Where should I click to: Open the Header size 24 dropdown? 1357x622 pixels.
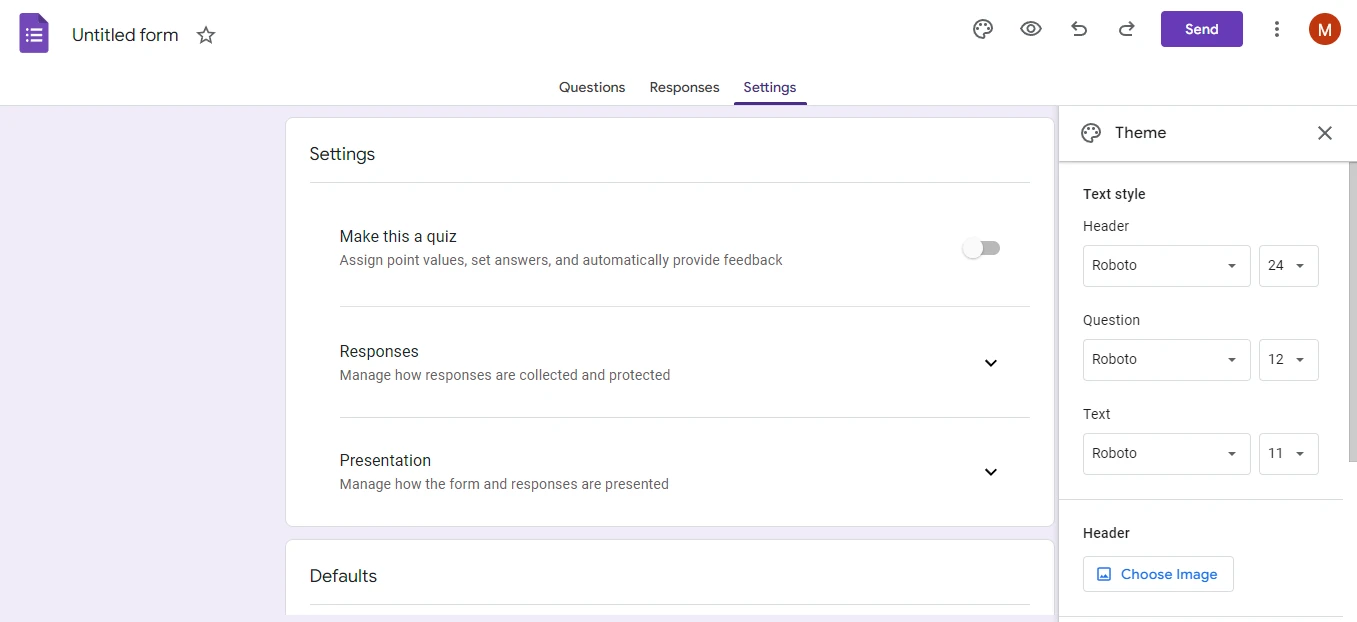point(1288,265)
